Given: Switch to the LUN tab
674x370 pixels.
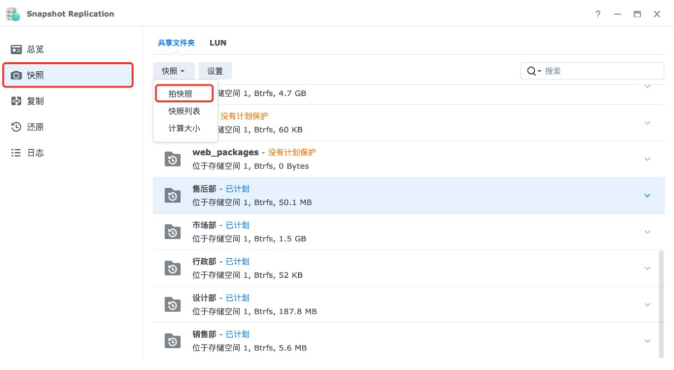Looking at the screenshot, I should tap(218, 43).
